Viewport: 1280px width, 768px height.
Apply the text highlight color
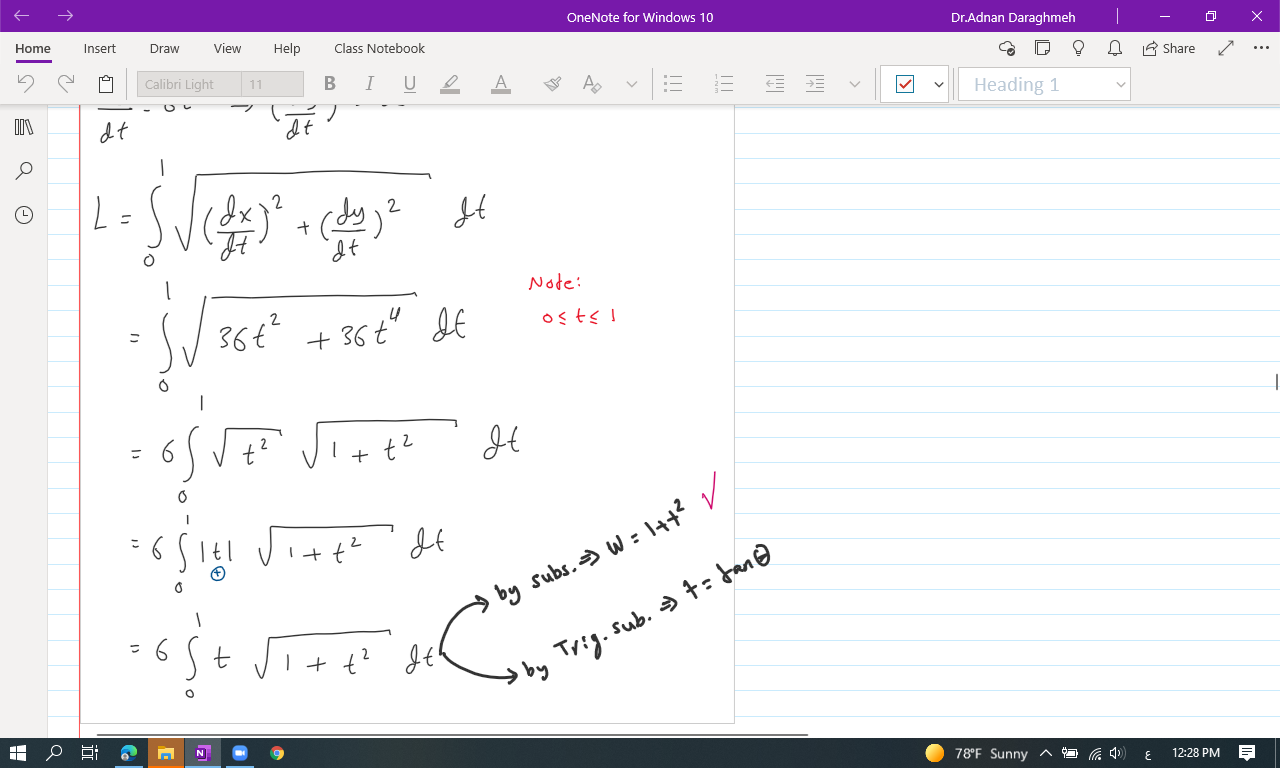[x=450, y=84]
